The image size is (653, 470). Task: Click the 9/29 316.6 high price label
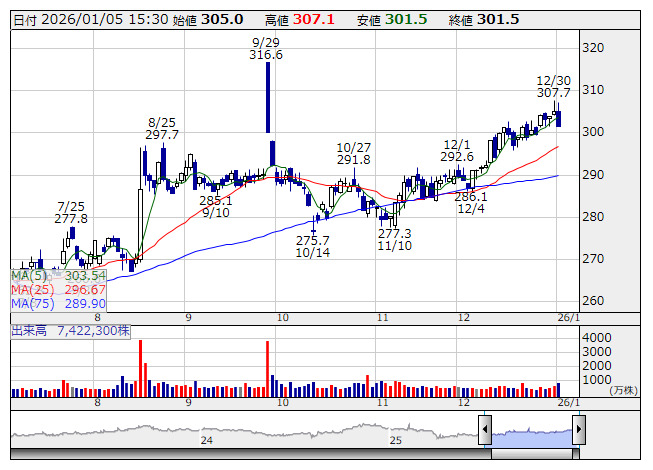tap(266, 49)
